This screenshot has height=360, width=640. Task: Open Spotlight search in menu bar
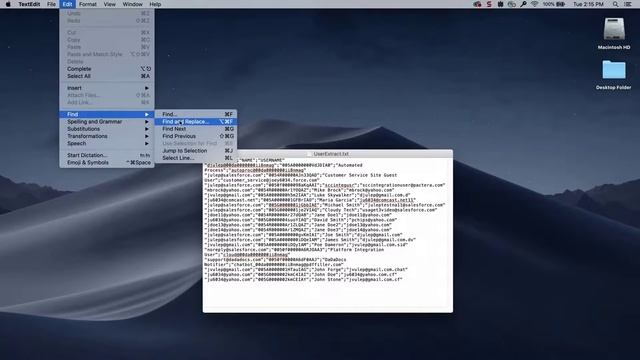click(616, 4)
